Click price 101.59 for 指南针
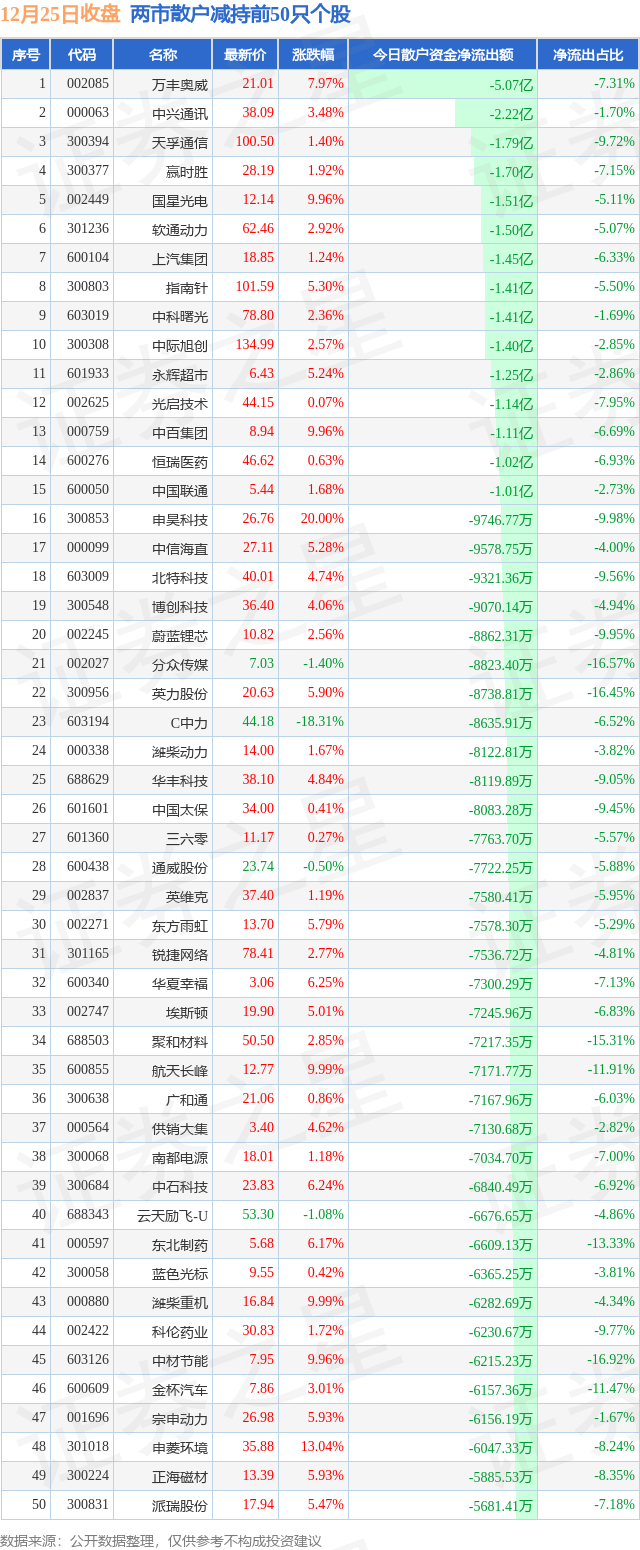This screenshot has width=640, height=1550. tap(254, 287)
